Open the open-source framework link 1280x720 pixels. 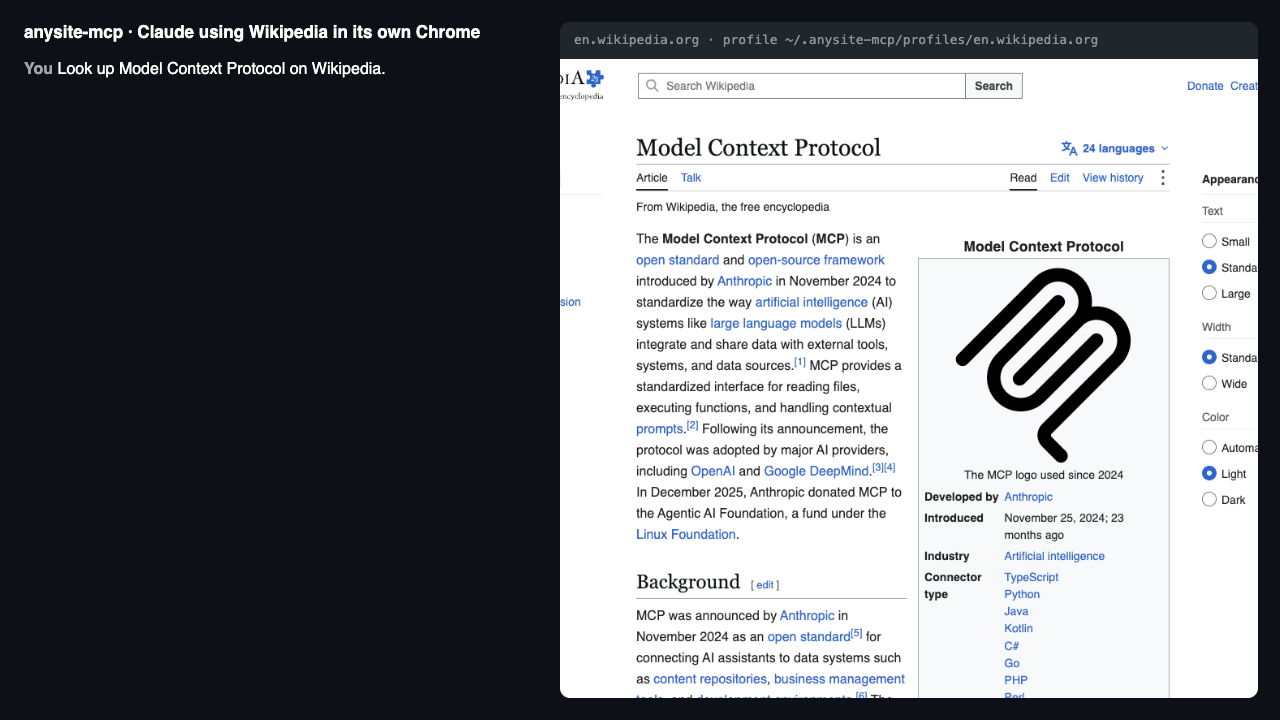tap(816, 260)
